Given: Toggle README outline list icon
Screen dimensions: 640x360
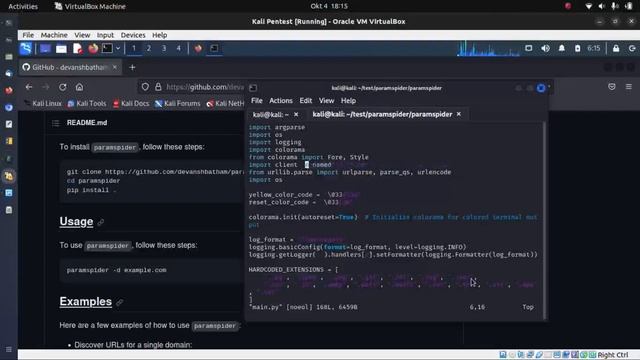Looking at the screenshot, I should click(x=56, y=123).
